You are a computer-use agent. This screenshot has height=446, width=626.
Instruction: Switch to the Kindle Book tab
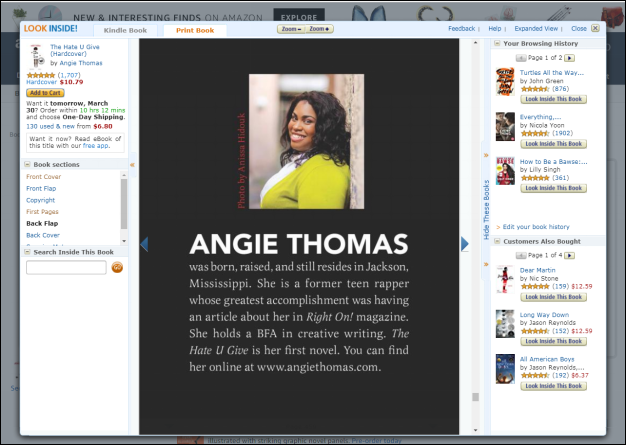click(x=125, y=31)
